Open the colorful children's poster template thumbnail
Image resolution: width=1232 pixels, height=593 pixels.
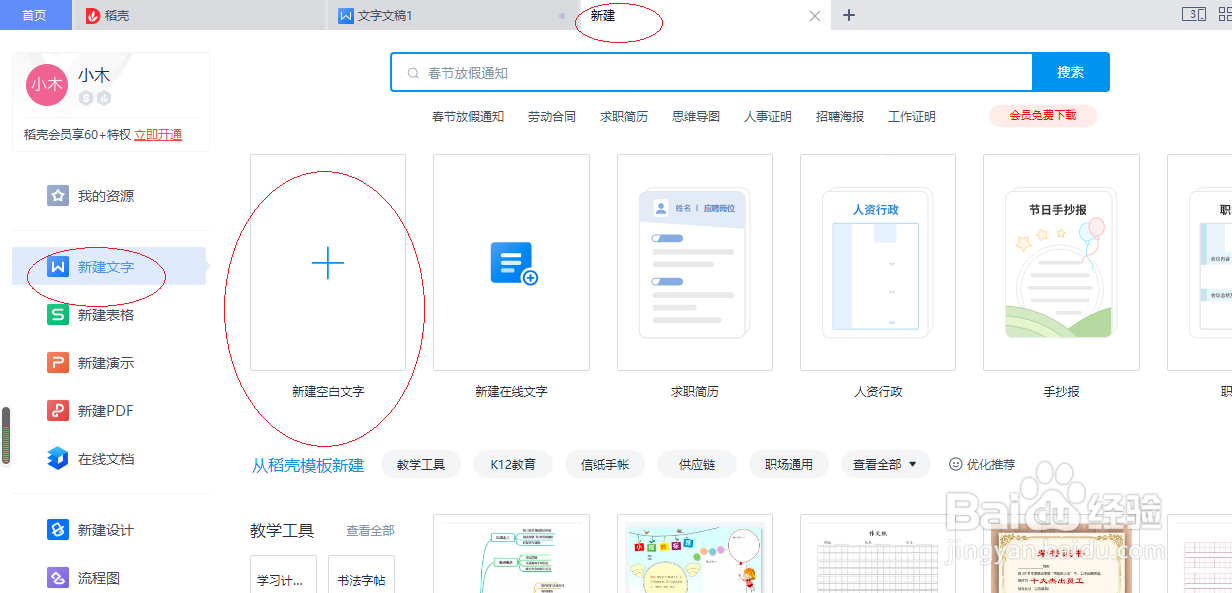click(x=695, y=554)
